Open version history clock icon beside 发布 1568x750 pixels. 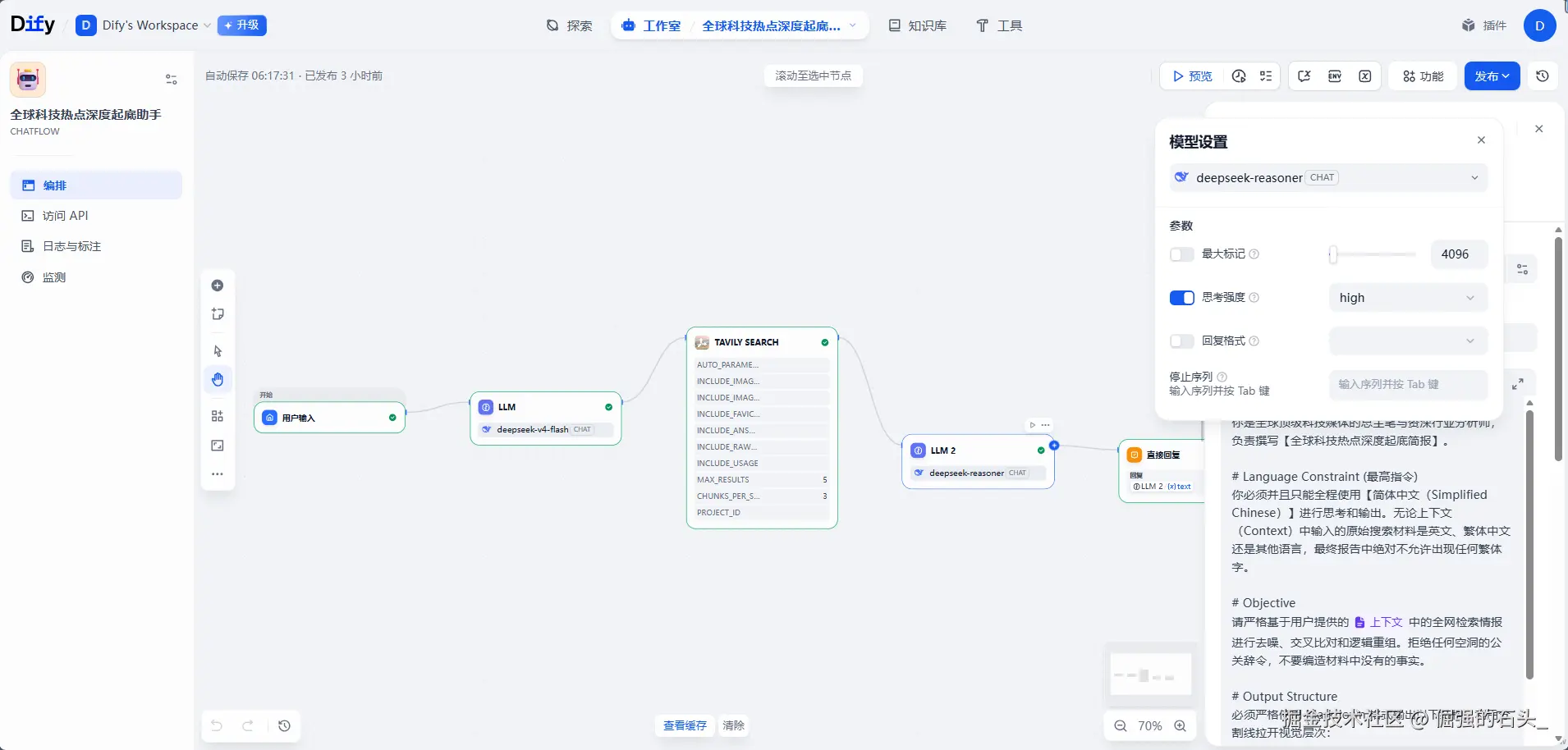click(1543, 76)
